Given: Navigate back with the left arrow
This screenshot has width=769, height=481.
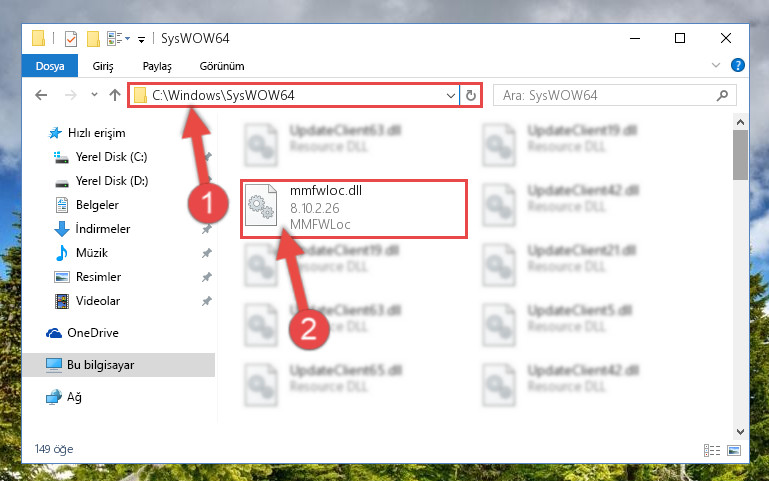Looking at the screenshot, I should click(42, 95).
